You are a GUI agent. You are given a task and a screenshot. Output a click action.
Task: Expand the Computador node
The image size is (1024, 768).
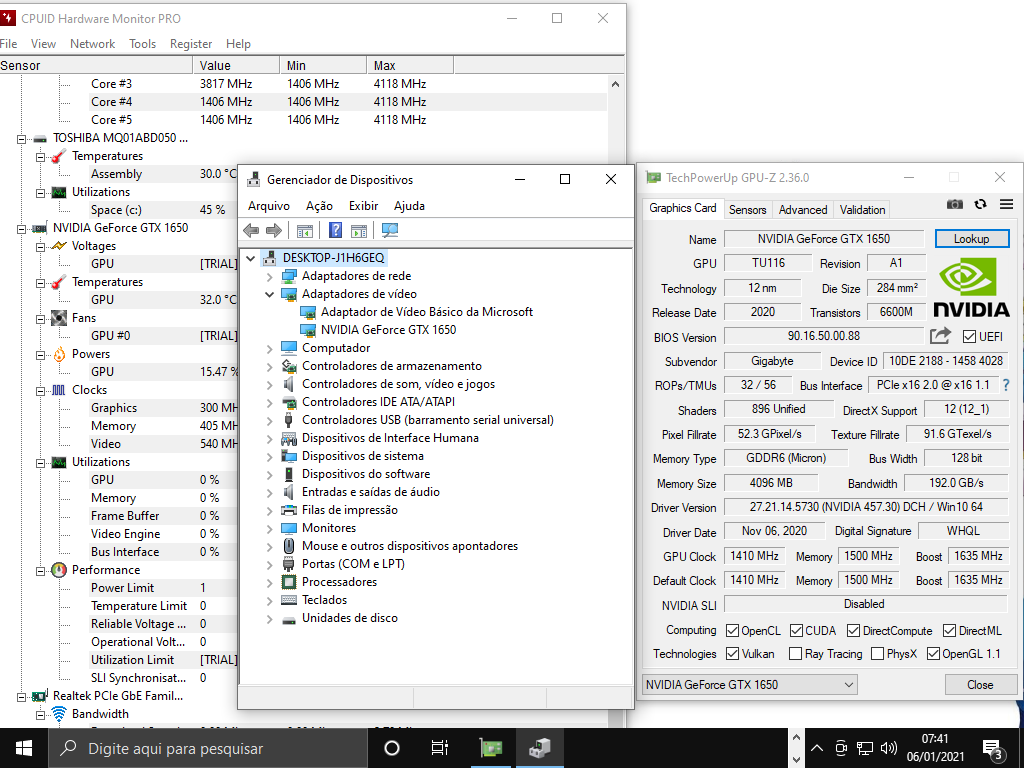(x=269, y=349)
